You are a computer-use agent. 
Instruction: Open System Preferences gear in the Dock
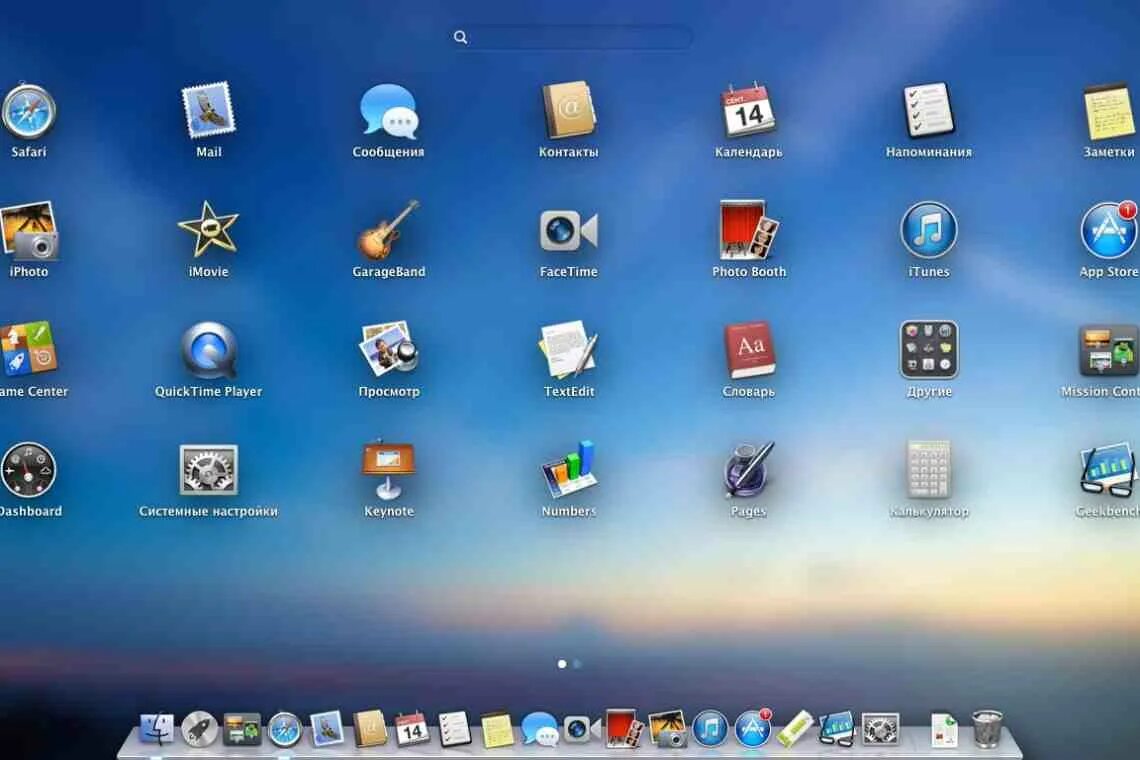[880, 729]
